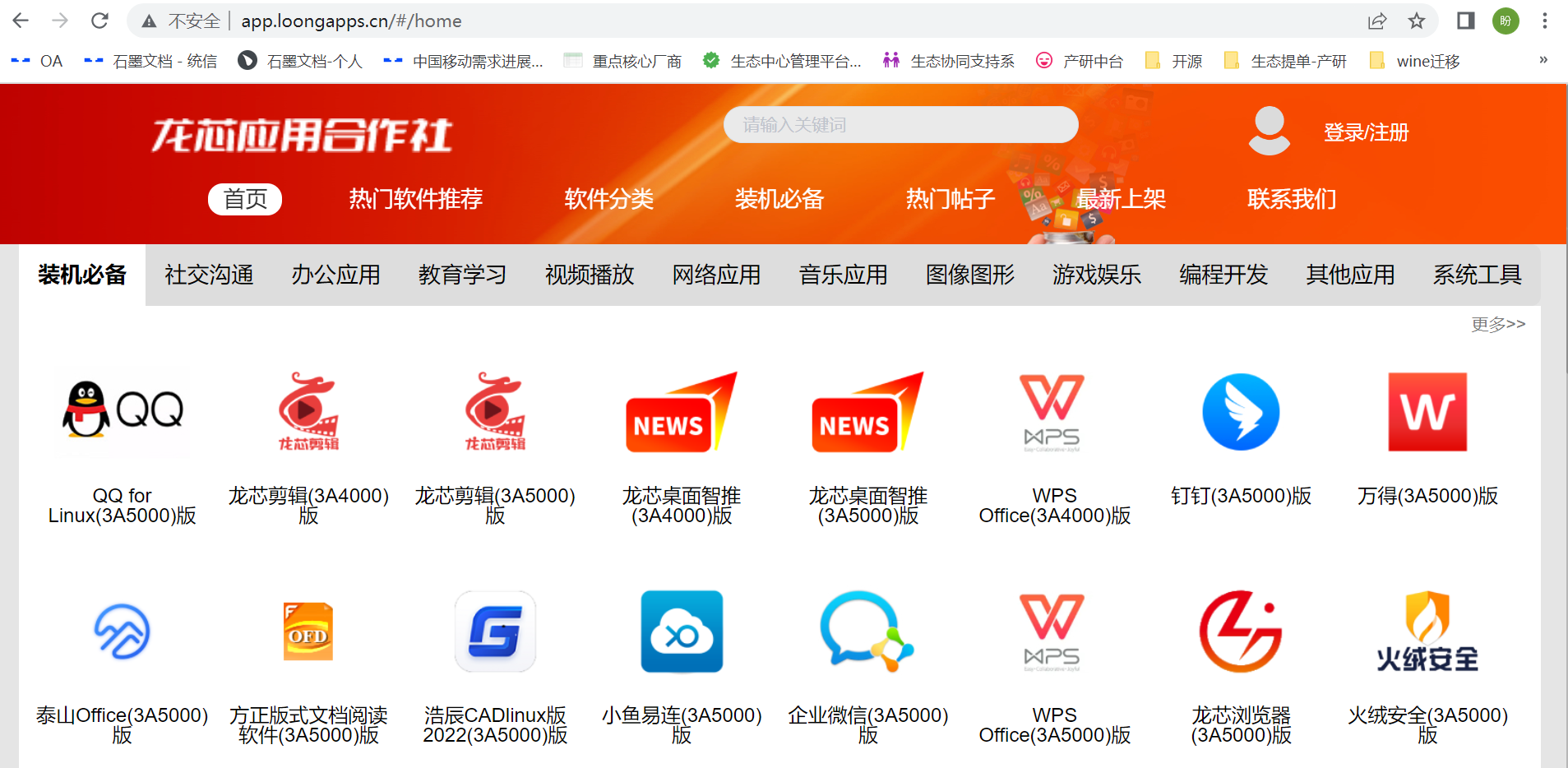Select the 游戏娱乐 category tab
Viewport: 1568px width, 768px height.
(x=1097, y=275)
